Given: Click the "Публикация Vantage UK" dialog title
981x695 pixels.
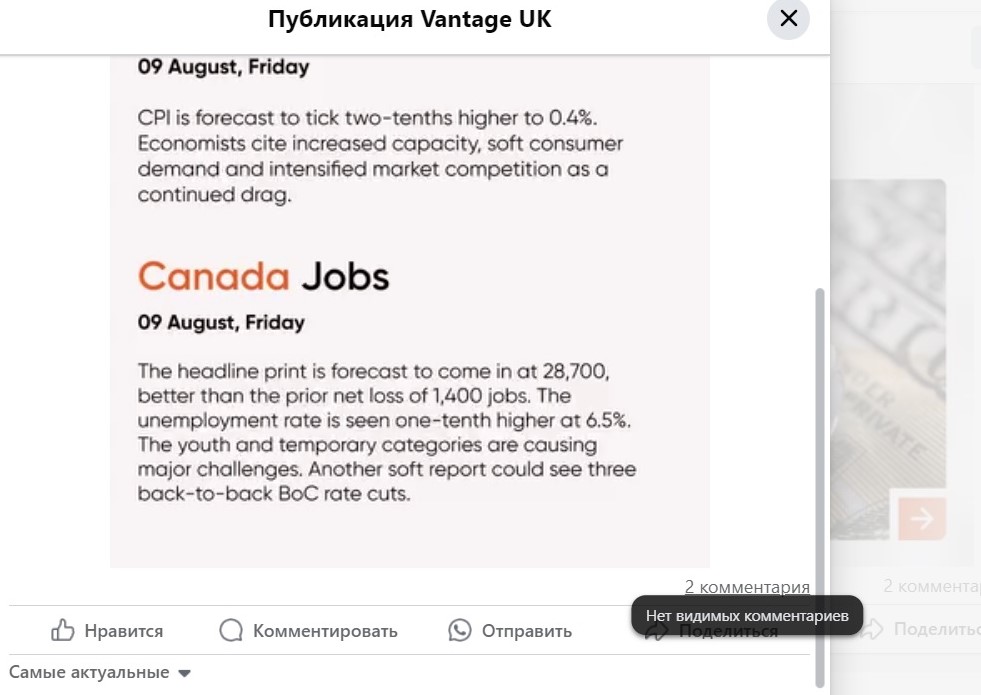Looking at the screenshot, I should point(409,19).
